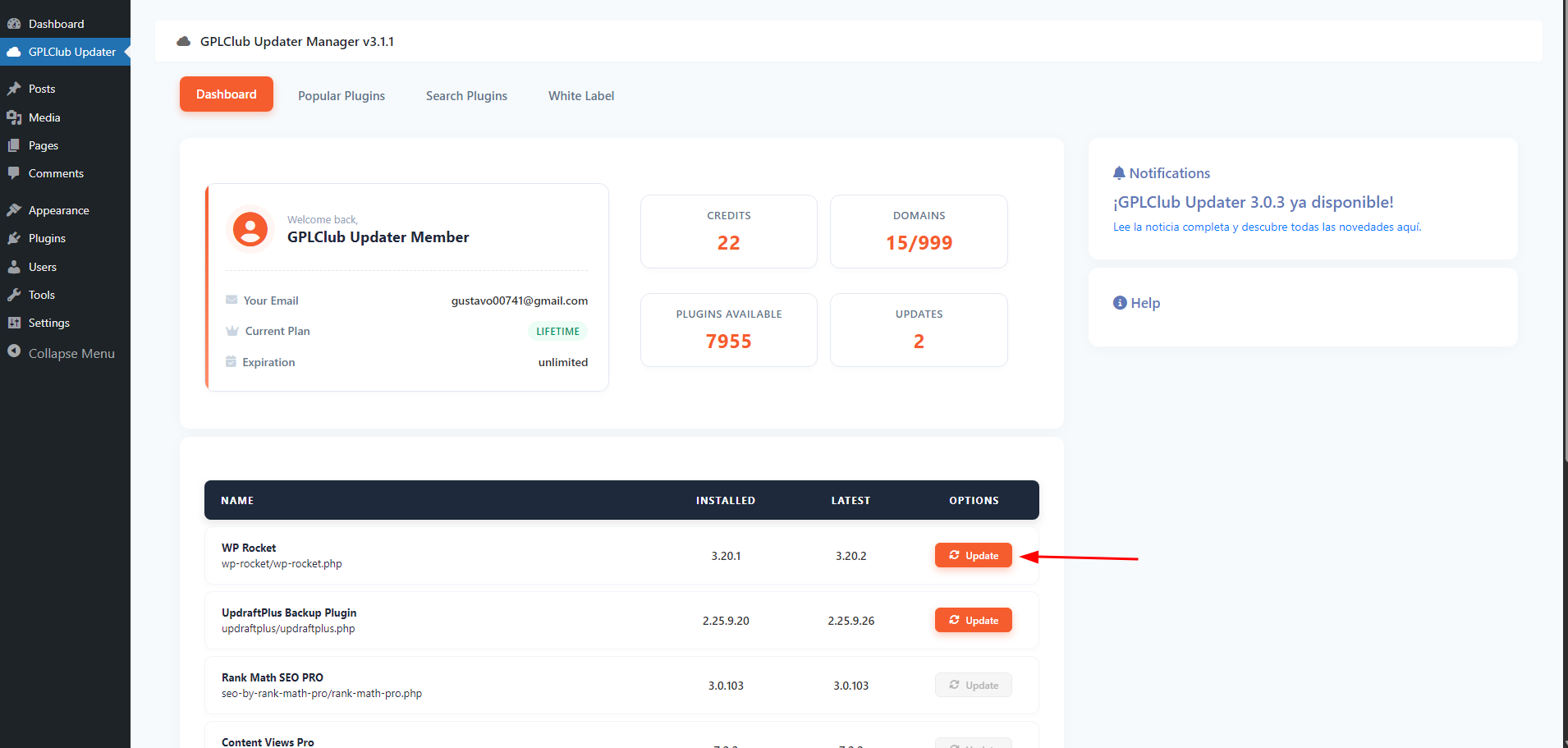This screenshot has width=1568, height=748.
Task: Click the Rank Math SEO PRO plugin name
Action: 273,677
